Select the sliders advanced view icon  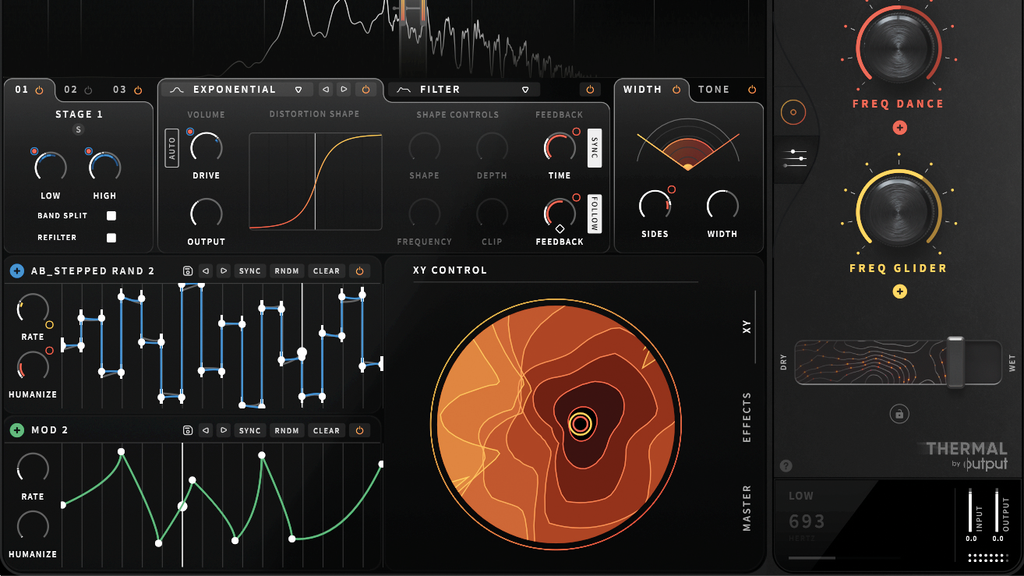point(795,158)
